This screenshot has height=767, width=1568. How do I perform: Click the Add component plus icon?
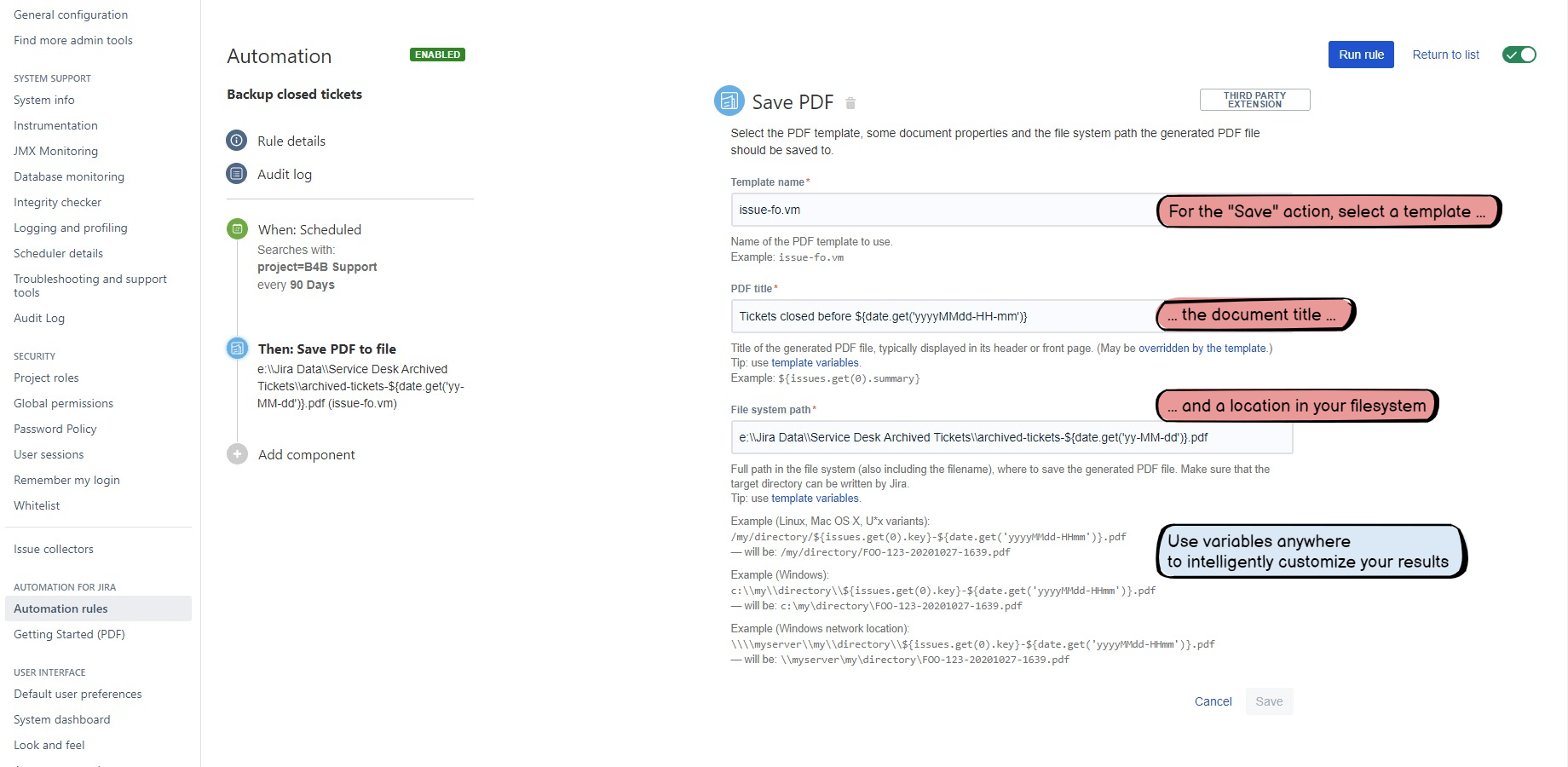pyautogui.click(x=237, y=454)
